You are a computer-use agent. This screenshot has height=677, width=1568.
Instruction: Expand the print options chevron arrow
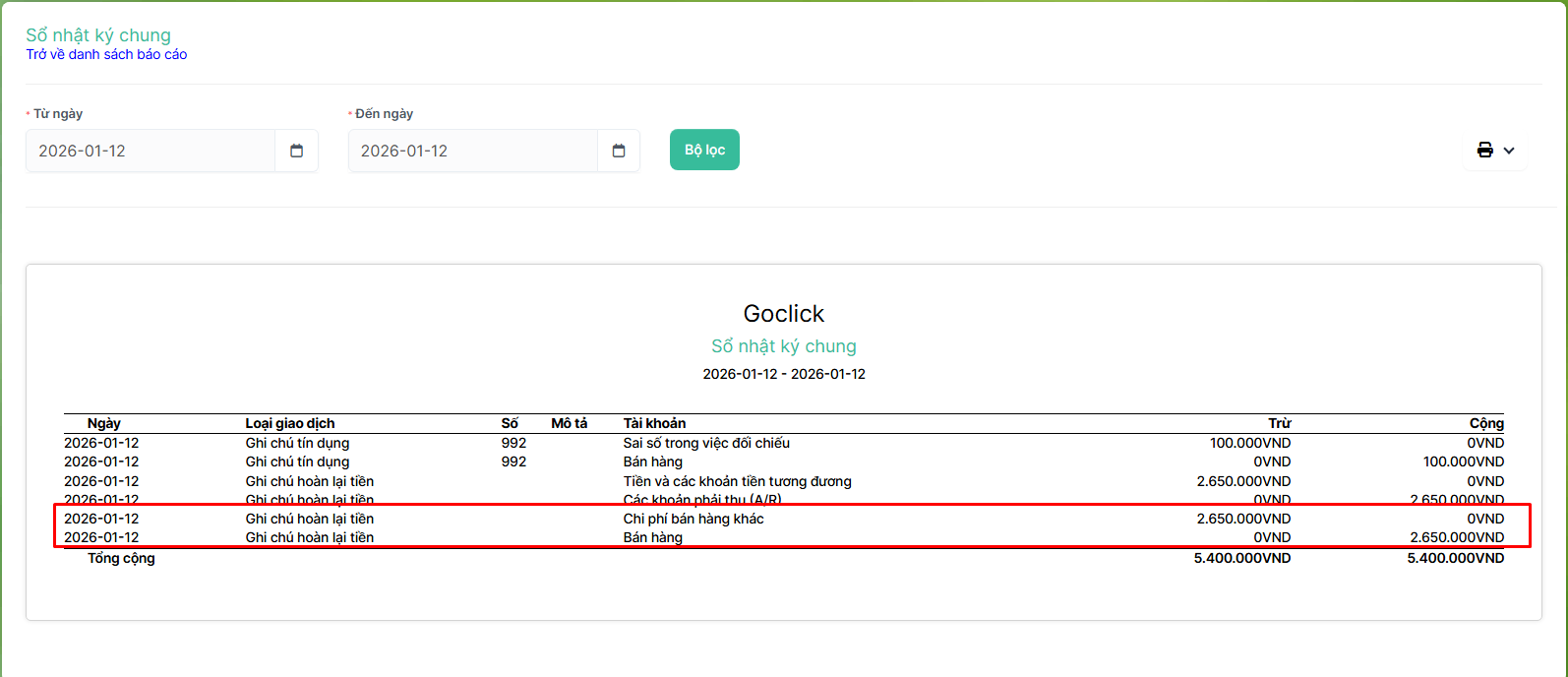coord(1509,151)
